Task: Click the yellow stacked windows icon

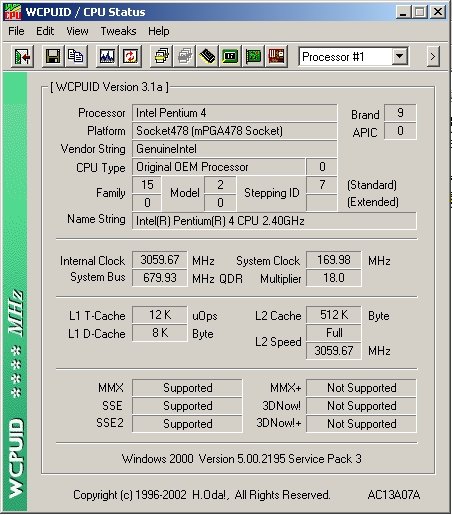Action: pos(161,56)
